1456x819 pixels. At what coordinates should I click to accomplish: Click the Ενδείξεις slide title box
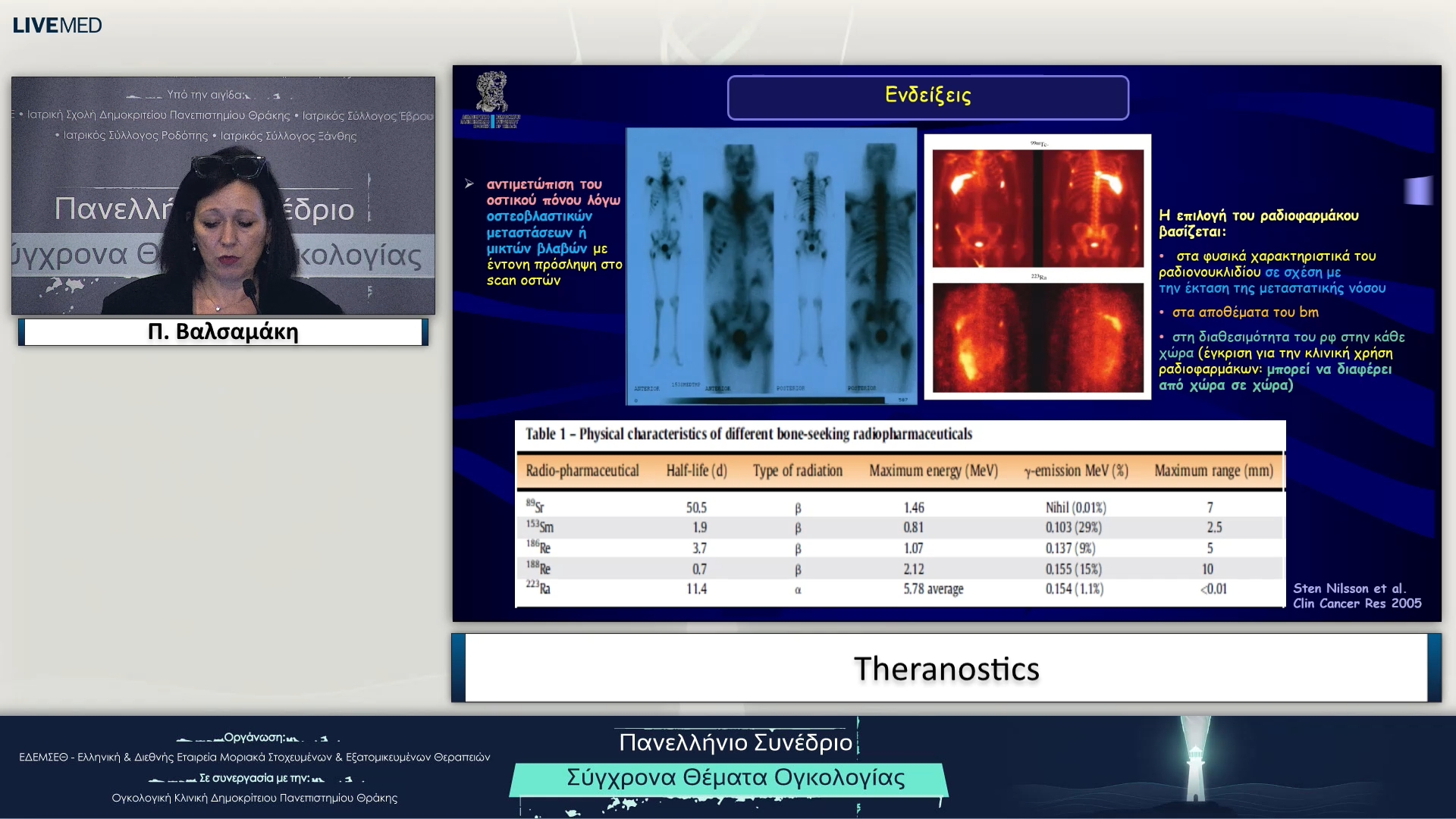coord(927,97)
